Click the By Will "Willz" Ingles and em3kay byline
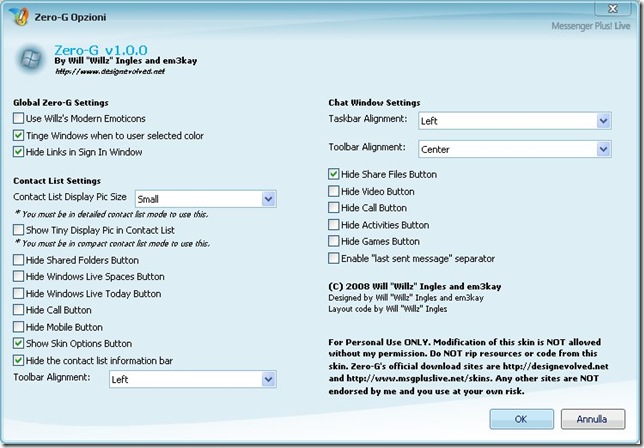644x448 pixels. [126, 61]
